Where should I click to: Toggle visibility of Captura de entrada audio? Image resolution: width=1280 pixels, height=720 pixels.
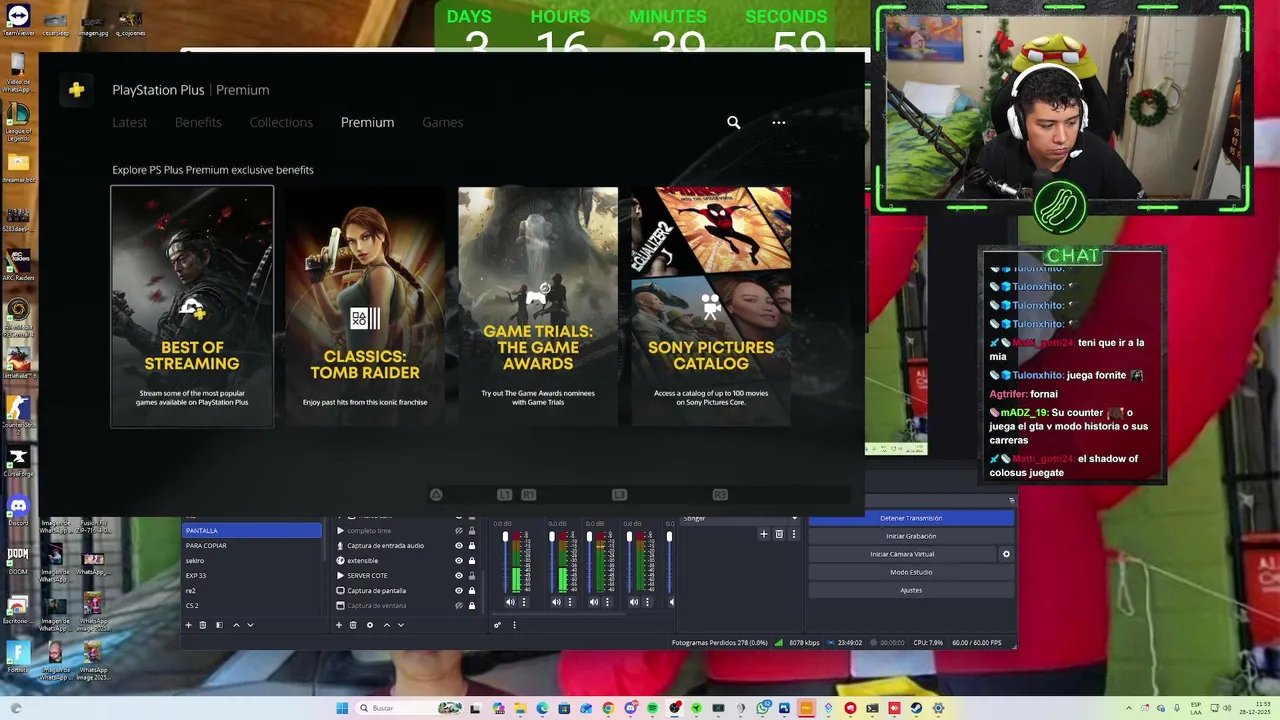click(x=459, y=546)
